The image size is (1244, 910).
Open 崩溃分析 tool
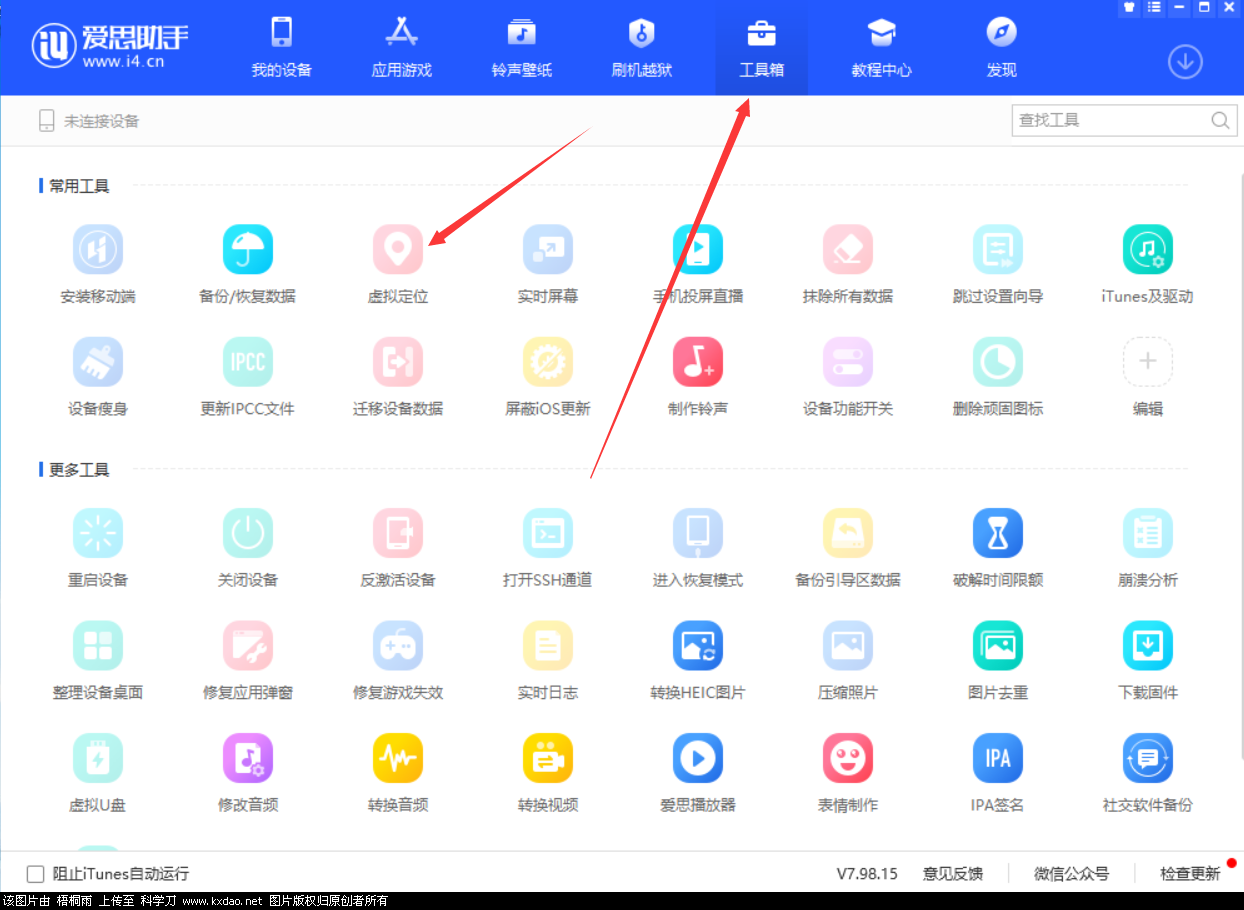click(x=1148, y=533)
